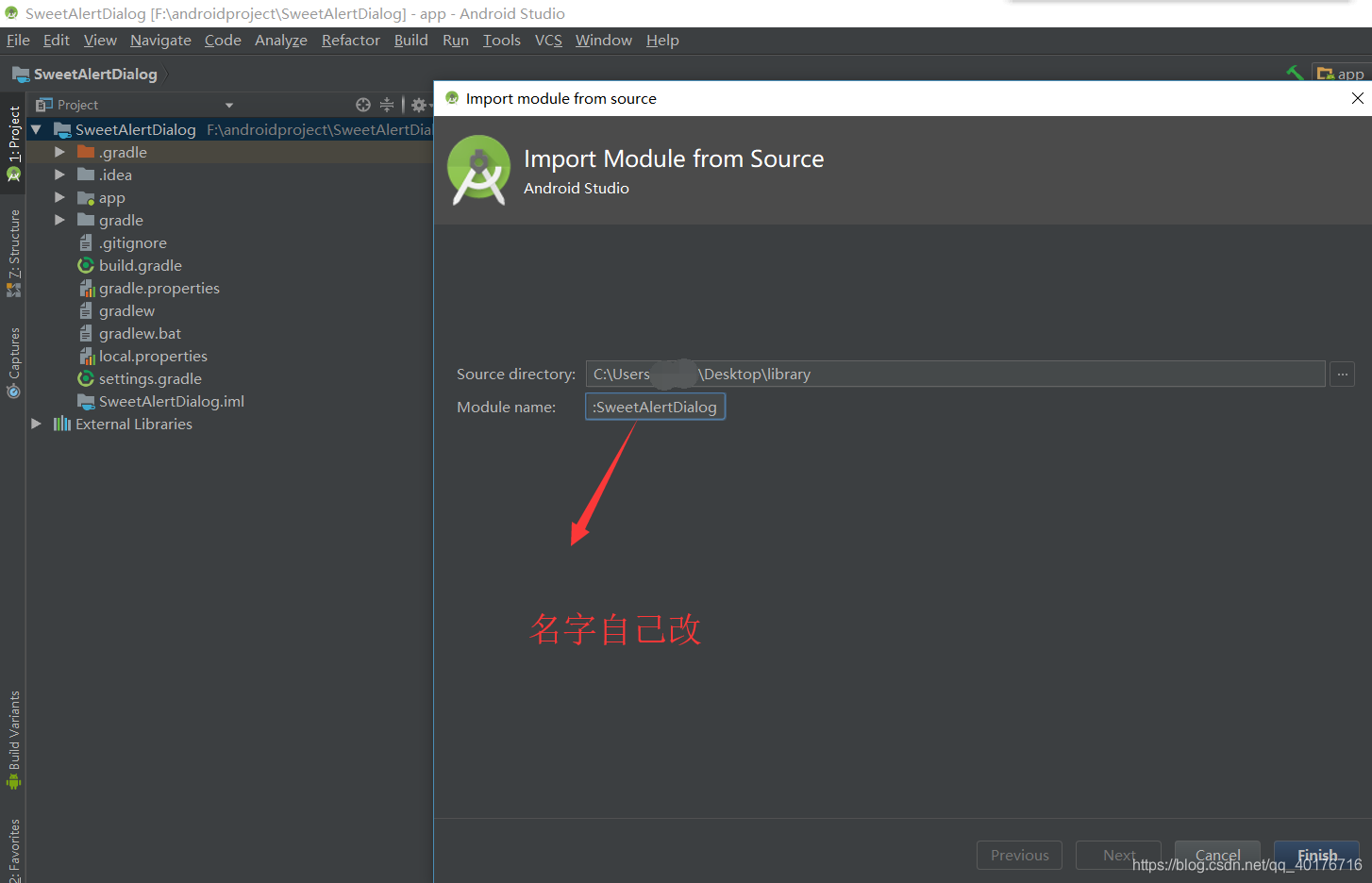Viewport: 1372px width, 883px height.
Task: Select the gradlew file
Action: click(126, 310)
